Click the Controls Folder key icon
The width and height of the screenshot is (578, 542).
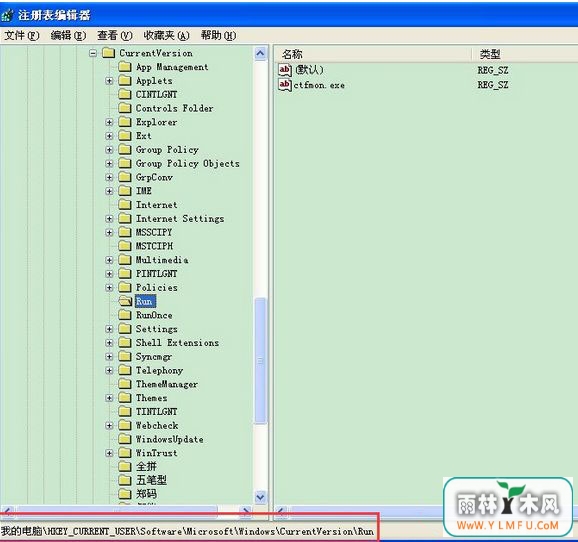pyautogui.click(x=125, y=108)
